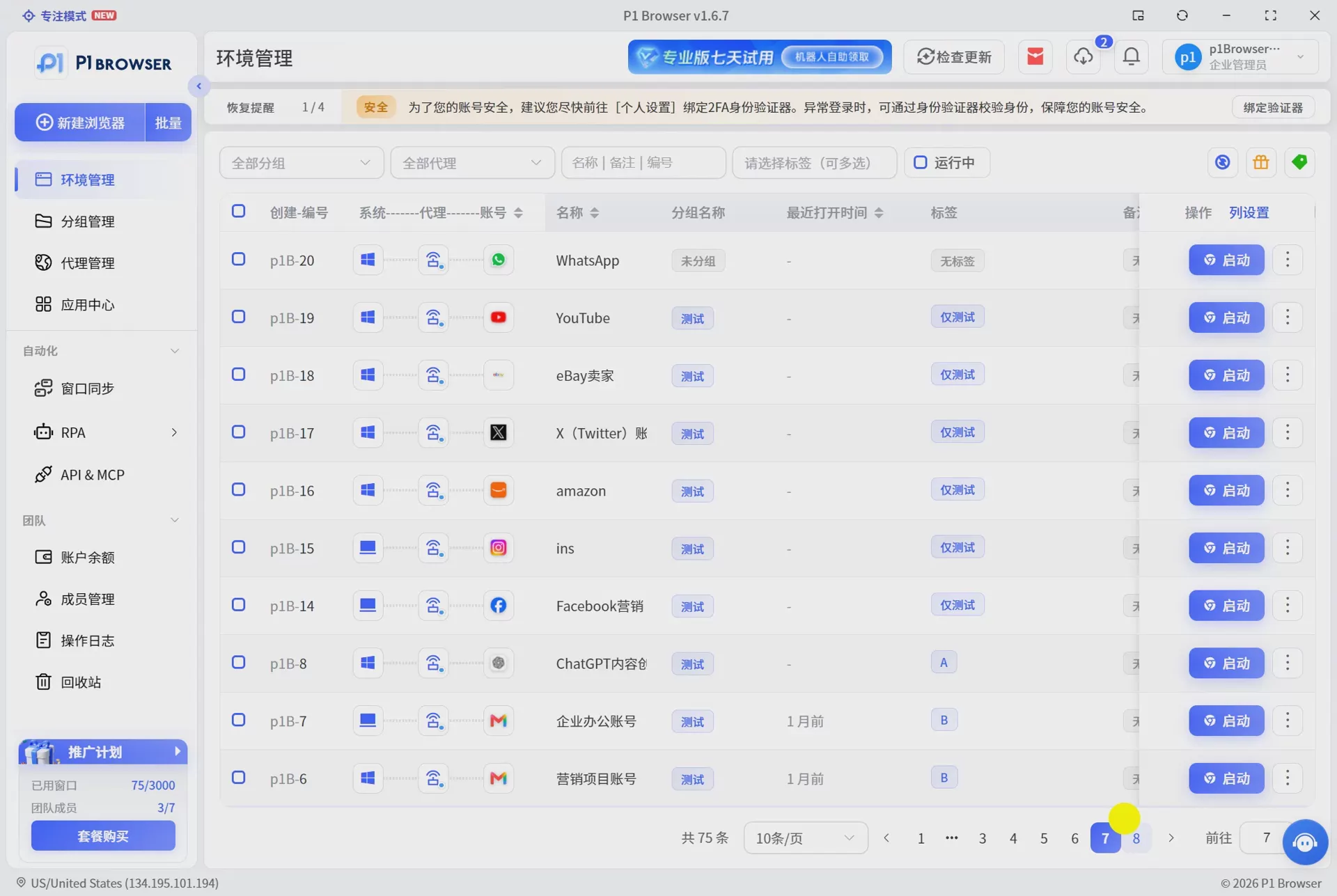Open the p1Browser account dropdown
1337x896 pixels.
[x=1240, y=57]
